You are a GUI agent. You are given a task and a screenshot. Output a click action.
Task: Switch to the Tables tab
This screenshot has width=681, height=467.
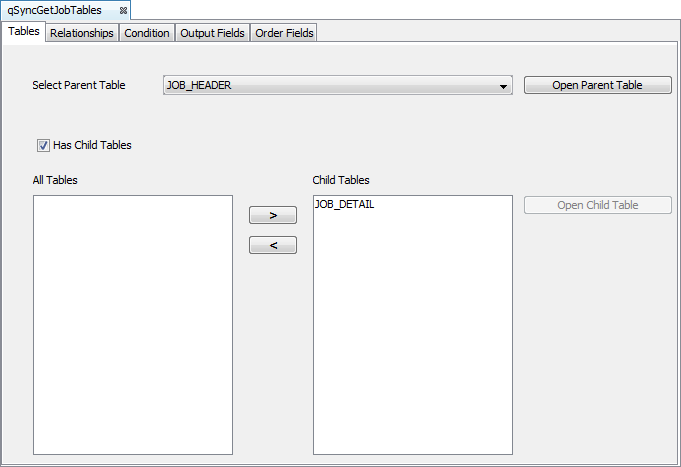pos(23,32)
